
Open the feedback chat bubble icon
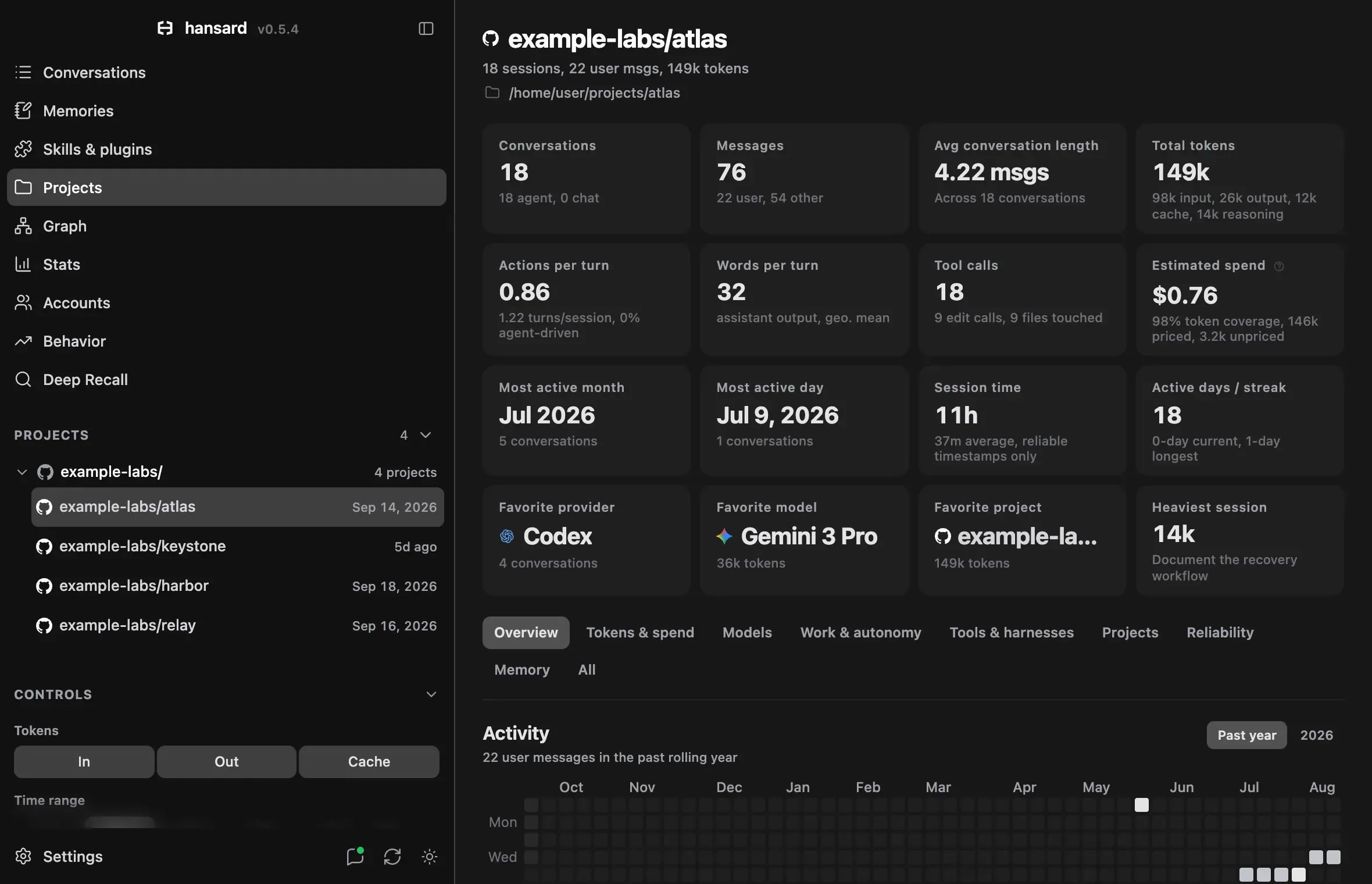coord(355,856)
